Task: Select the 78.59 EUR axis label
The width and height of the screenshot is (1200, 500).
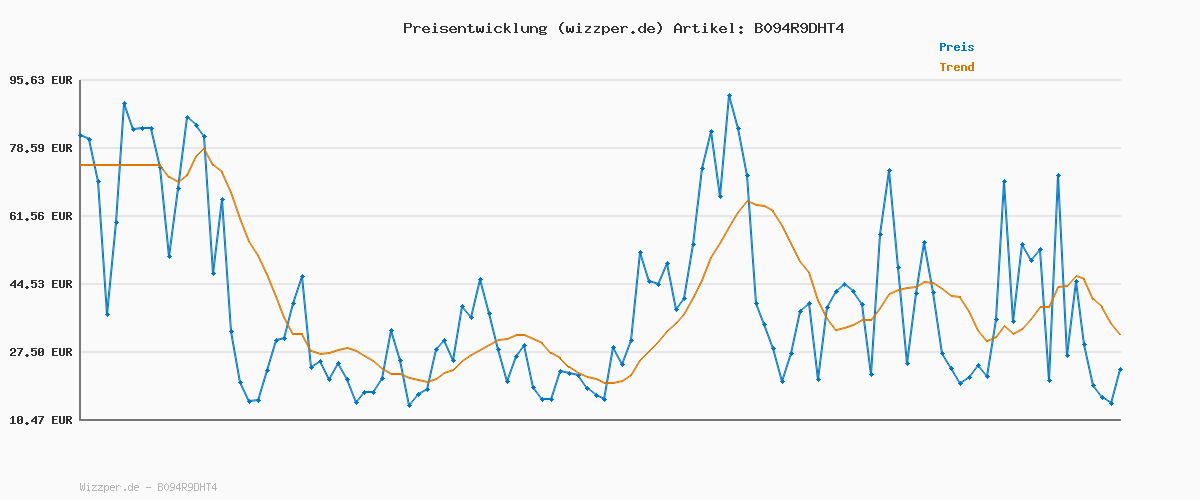Action: click(x=41, y=148)
